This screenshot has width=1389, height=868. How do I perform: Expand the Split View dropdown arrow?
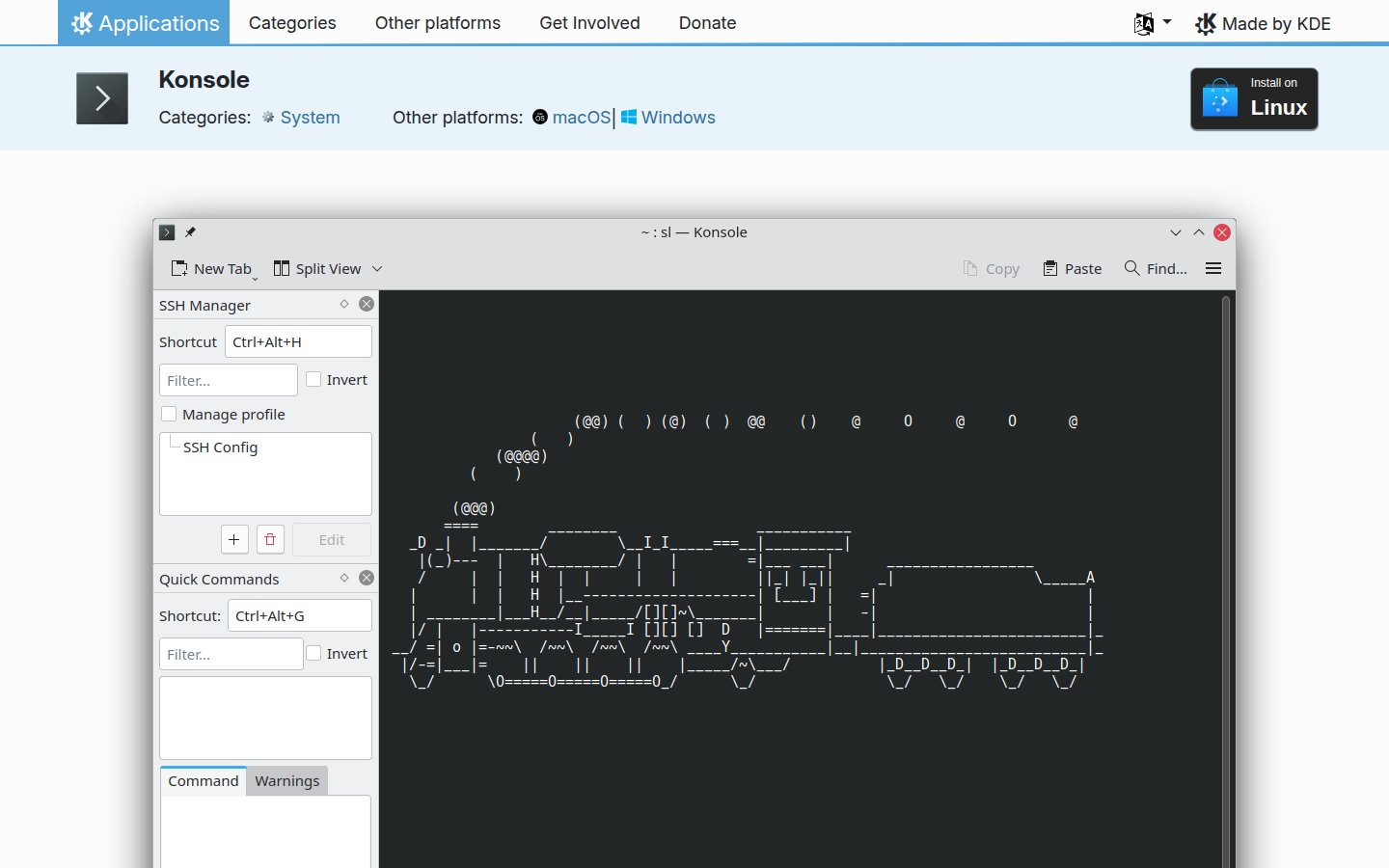pyautogui.click(x=377, y=269)
